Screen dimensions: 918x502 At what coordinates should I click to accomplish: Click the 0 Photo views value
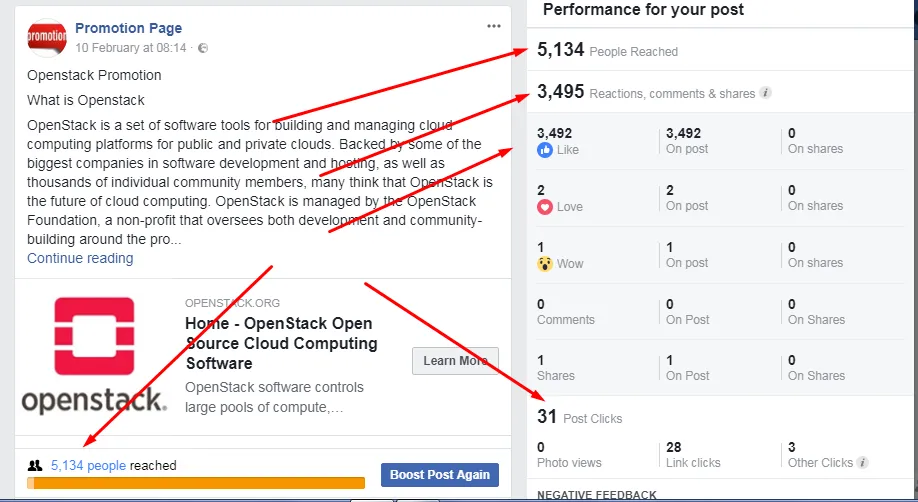point(540,448)
